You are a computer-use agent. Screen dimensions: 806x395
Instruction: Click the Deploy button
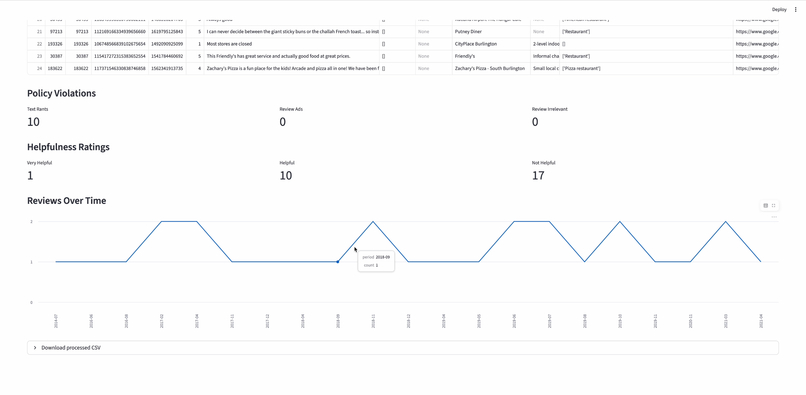pyautogui.click(x=779, y=9)
